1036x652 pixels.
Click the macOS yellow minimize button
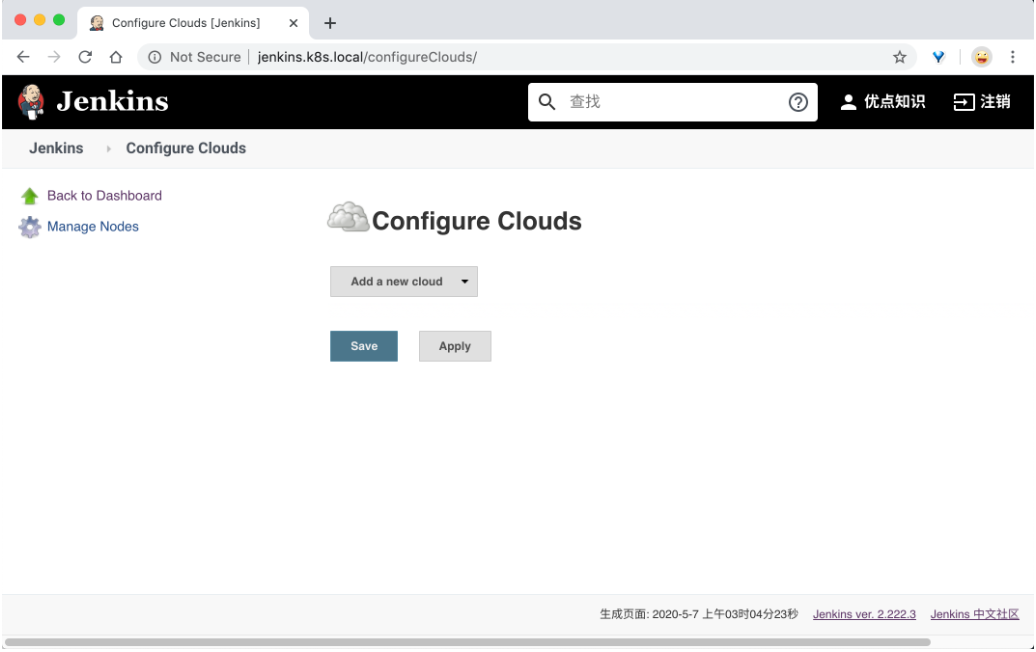pyautogui.click(x=40, y=20)
